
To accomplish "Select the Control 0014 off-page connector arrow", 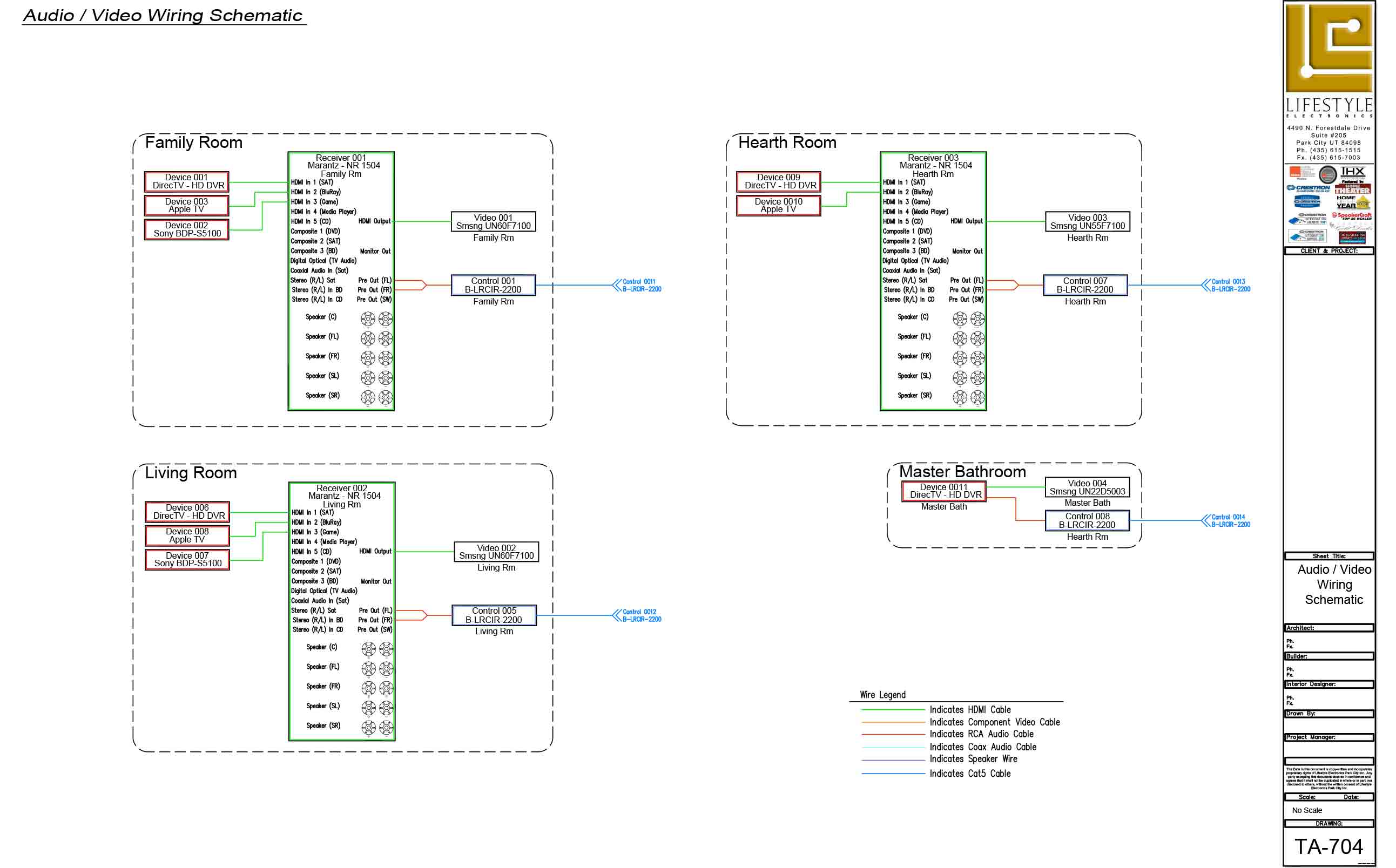I will 1205,521.
